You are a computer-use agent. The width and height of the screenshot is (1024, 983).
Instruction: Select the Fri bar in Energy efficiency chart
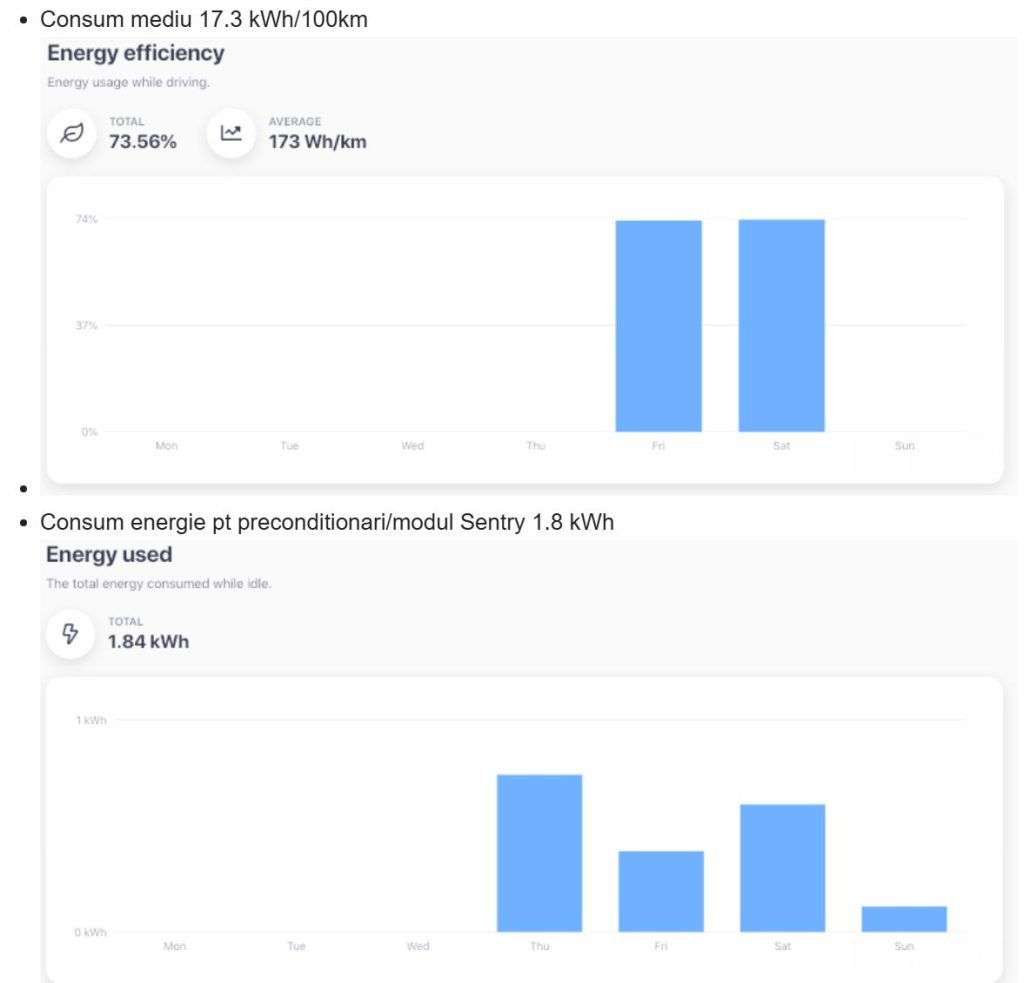[658, 325]
